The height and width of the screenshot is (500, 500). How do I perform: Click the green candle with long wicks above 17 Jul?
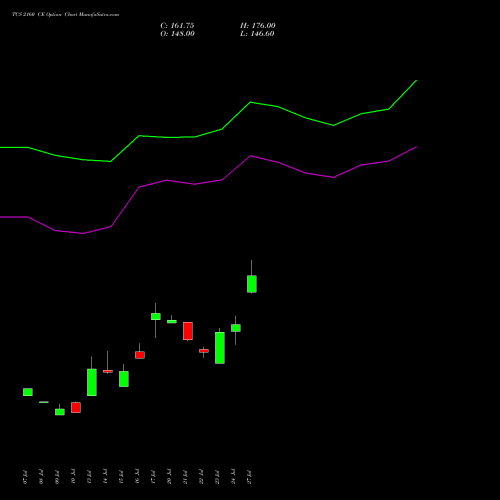156,316
